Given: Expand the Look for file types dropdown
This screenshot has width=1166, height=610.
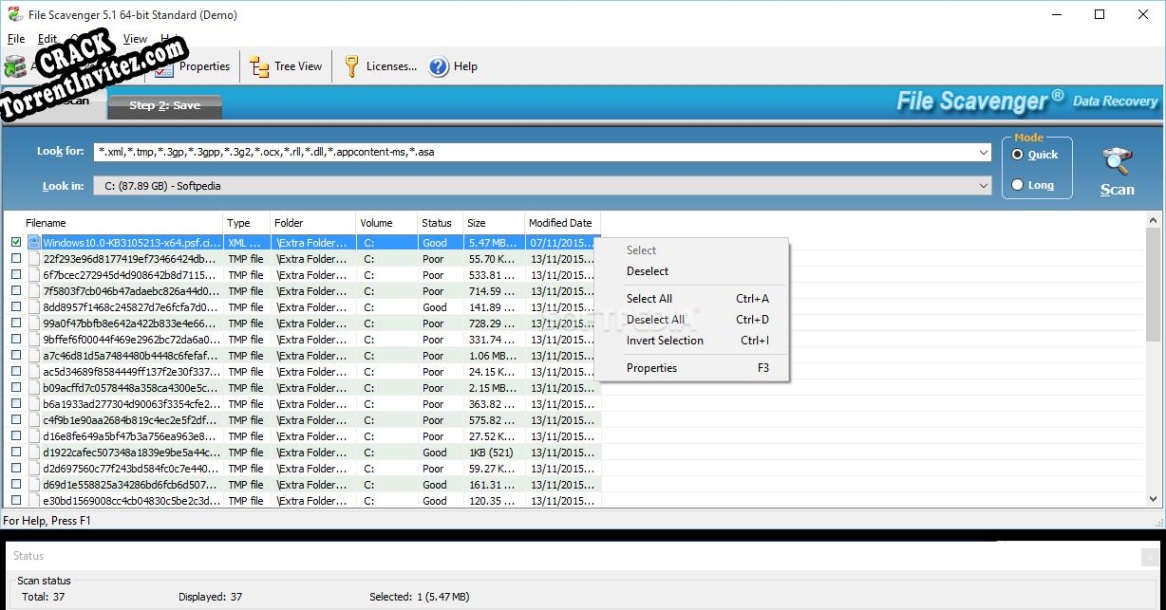Looking at the screenshot, I should pos(985,152).
